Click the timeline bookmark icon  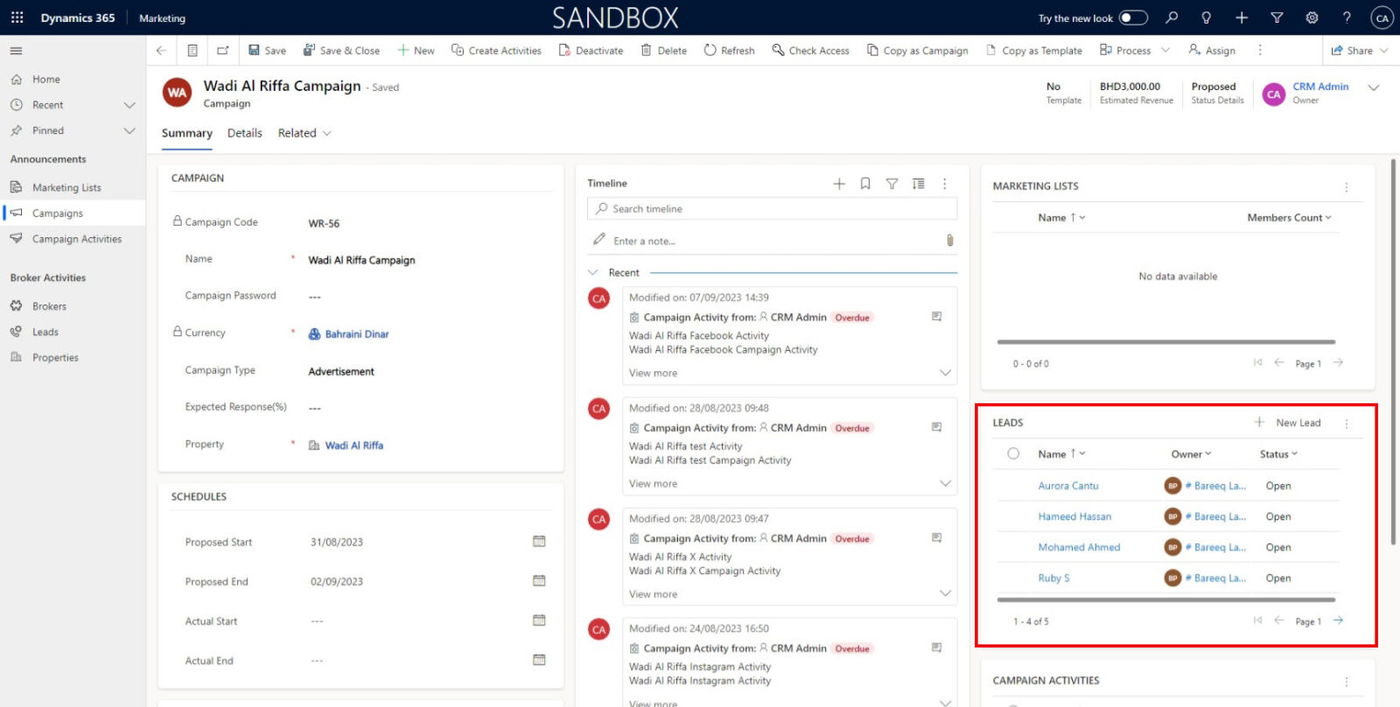click(x=866, y=184)
